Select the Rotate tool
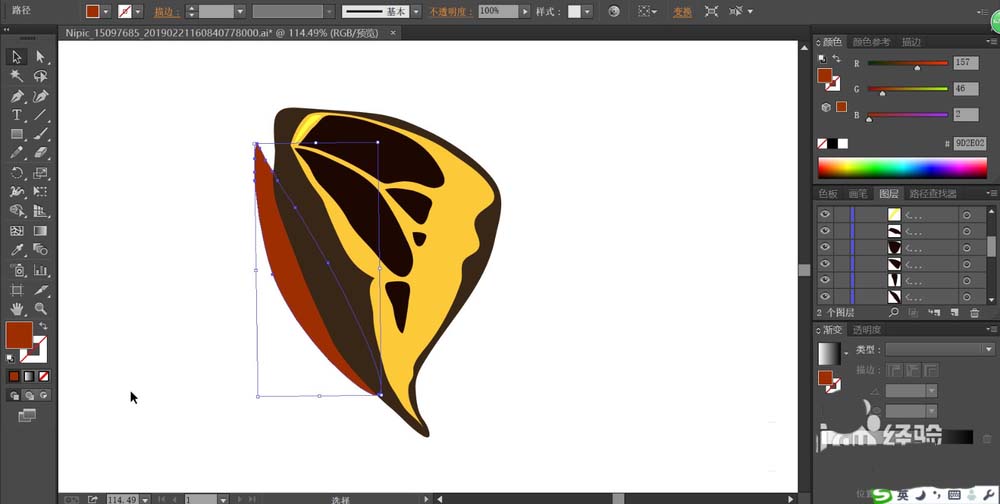Image resolution: width=1000 pixels, height=504 pixels. click(17, 173)
